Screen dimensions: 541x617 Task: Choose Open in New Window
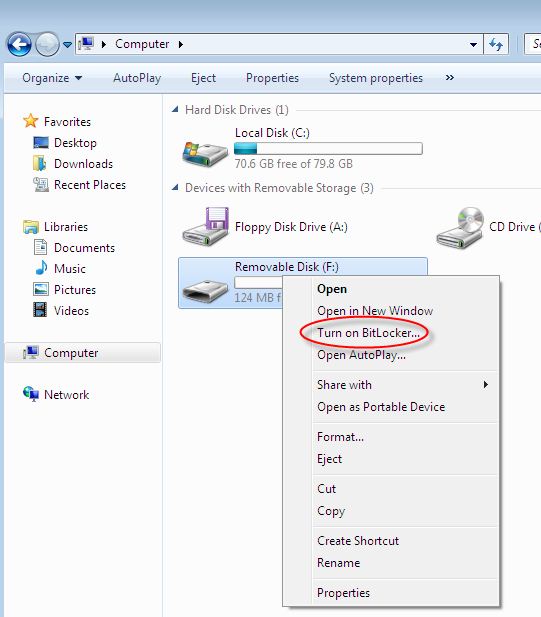coord(391,311)
